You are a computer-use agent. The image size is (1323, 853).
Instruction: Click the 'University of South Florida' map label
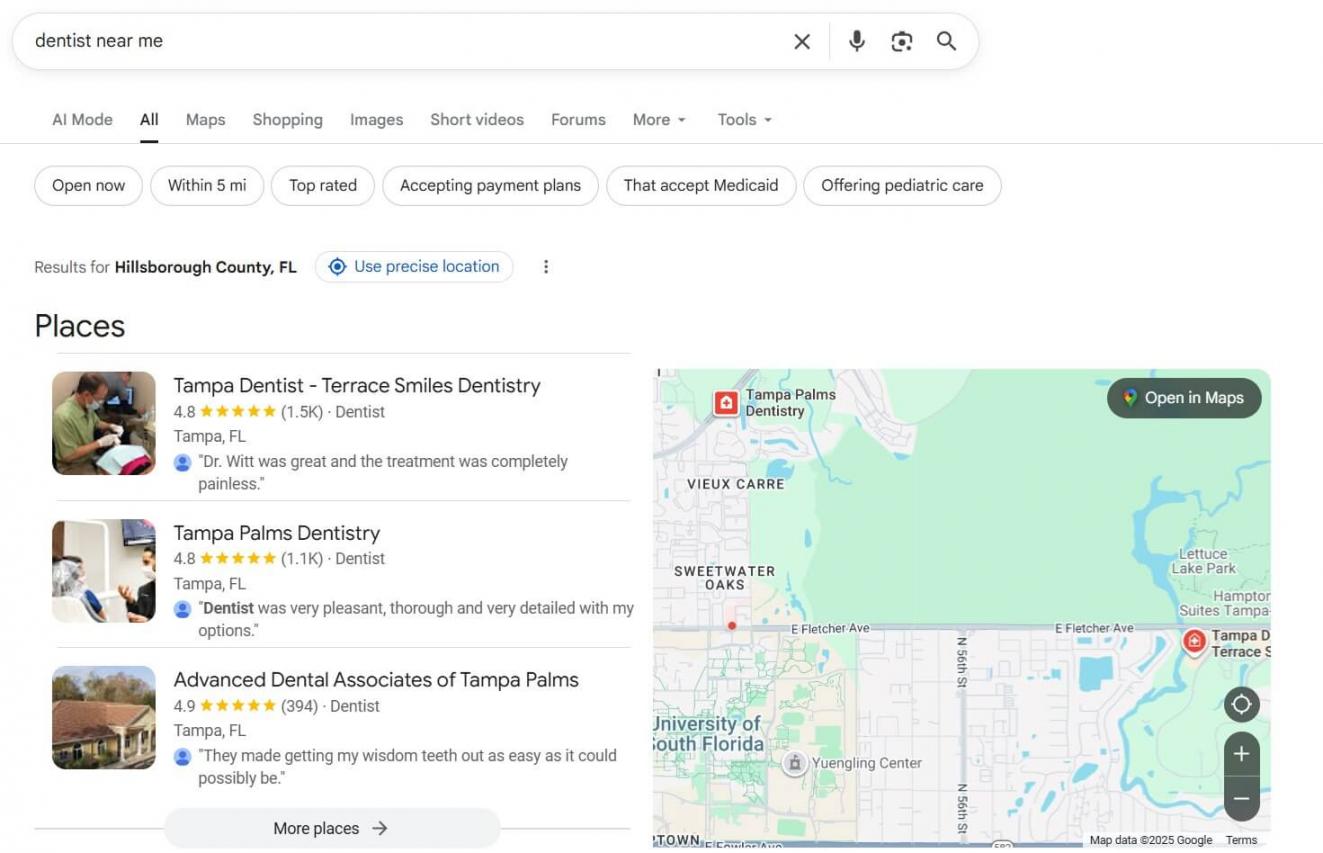[707, 733]
